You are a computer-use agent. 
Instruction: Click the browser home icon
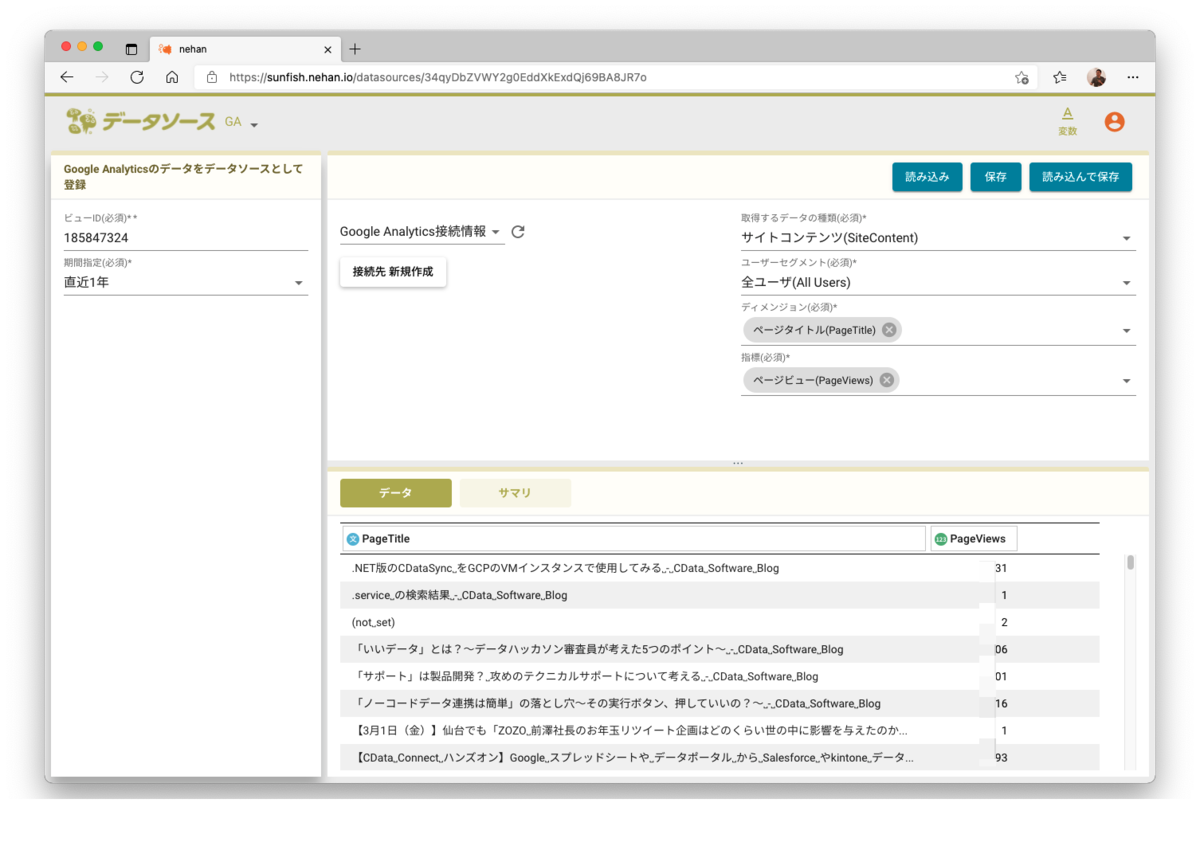172,76
